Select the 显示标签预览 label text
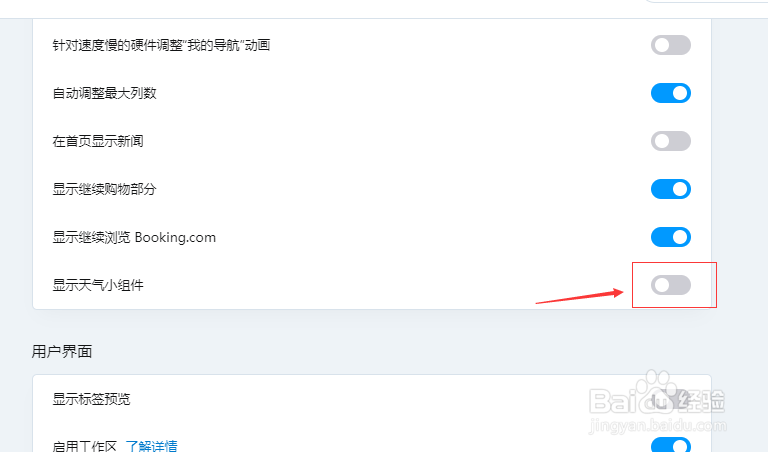The image size is (768, 452). (x=92, y=399)
